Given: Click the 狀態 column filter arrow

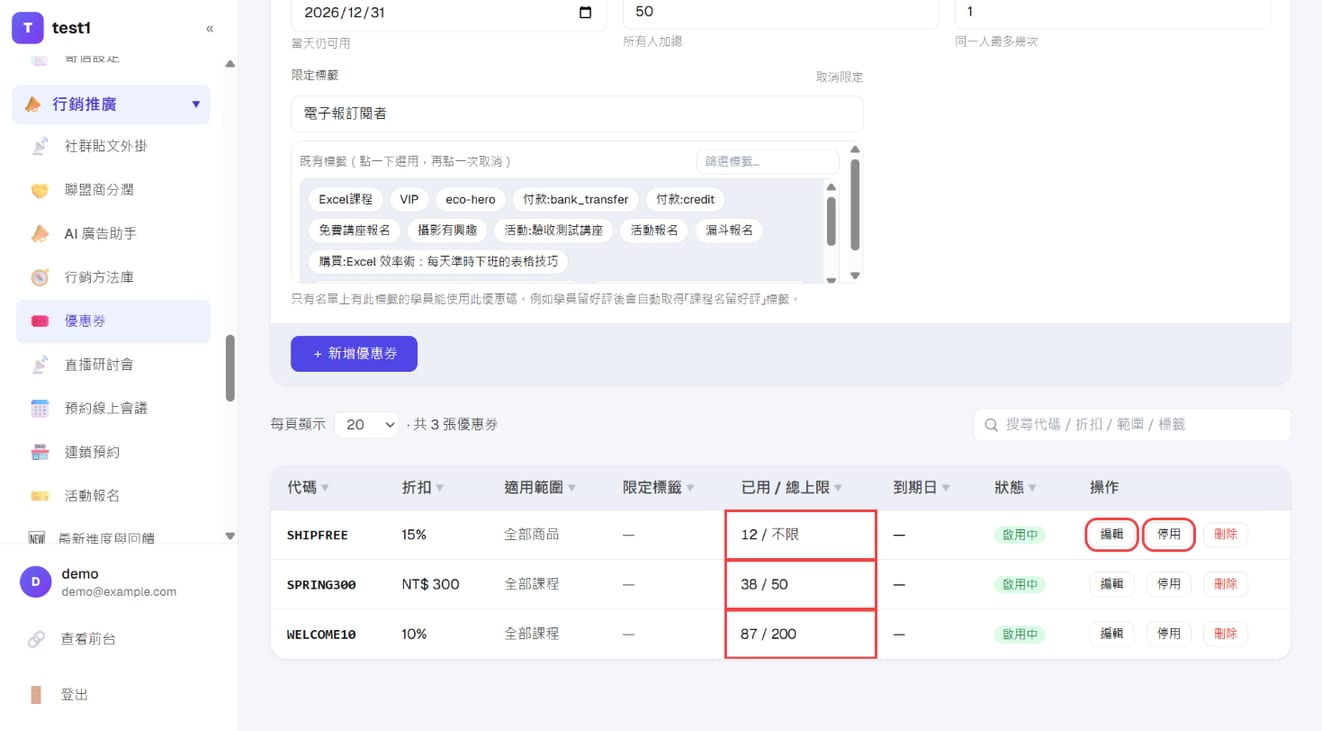Looking at the screenshot, I should tap(1032, 488).
